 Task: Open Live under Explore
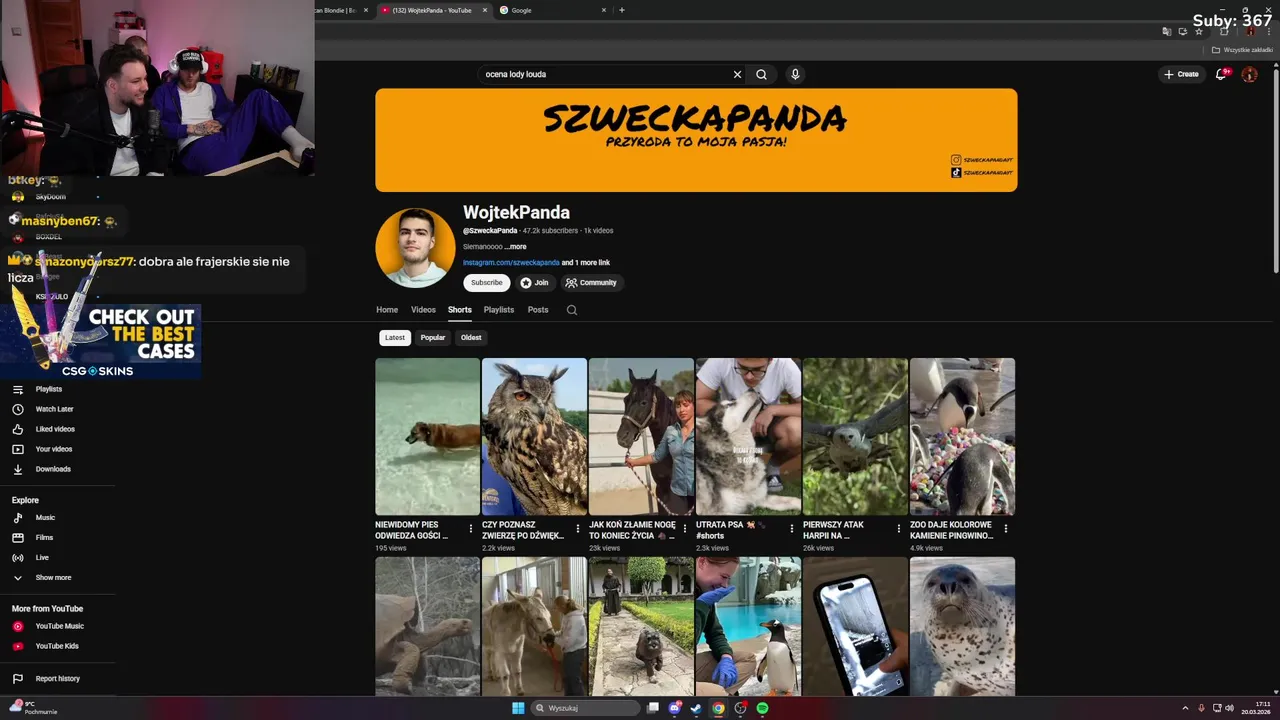[42, 558]
